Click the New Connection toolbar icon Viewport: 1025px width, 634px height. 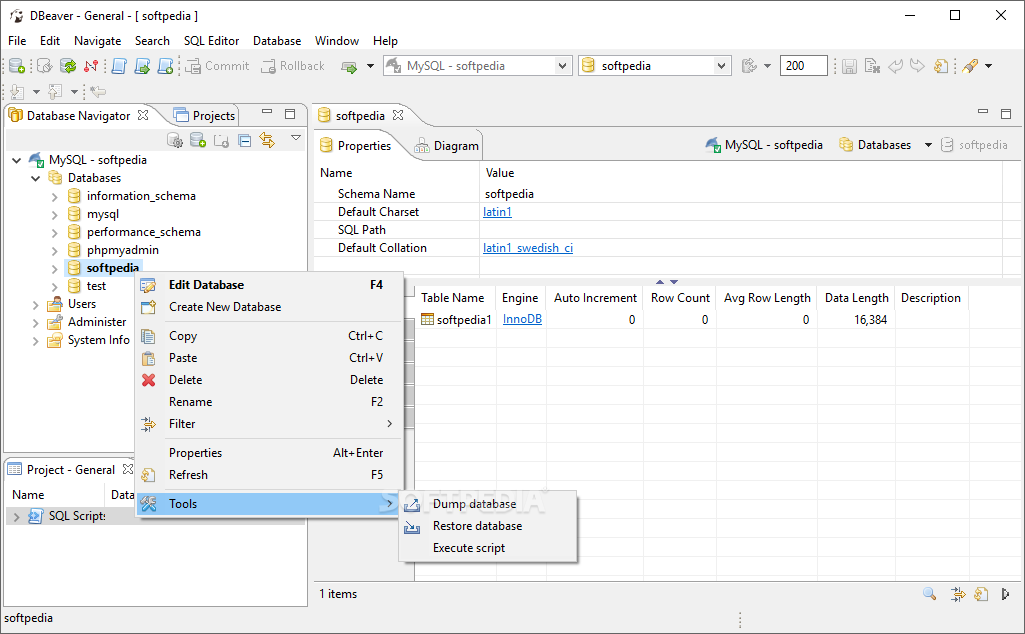[17, 66]
